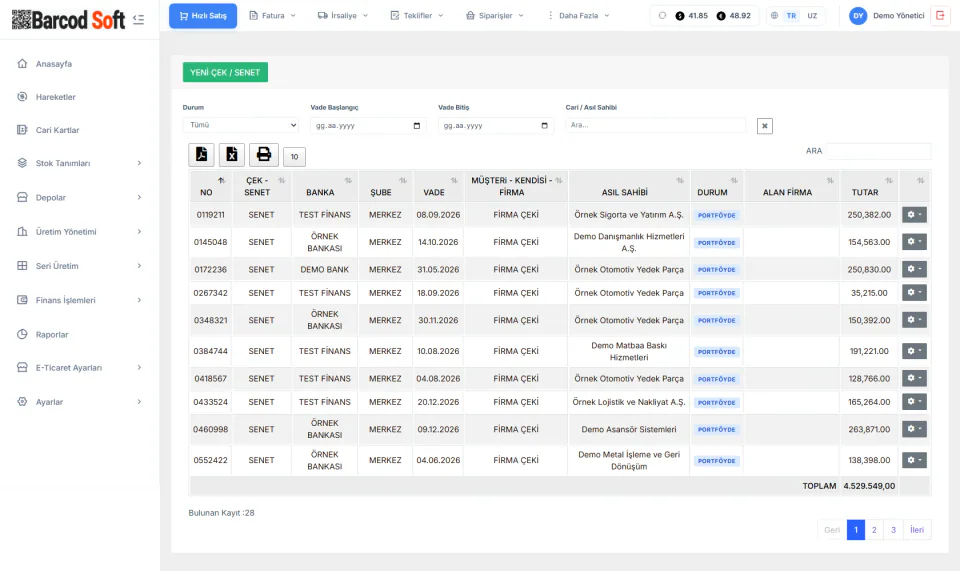960x571 pixels.
Task: Focus the ARA table search field
Action: coord(879,151)
